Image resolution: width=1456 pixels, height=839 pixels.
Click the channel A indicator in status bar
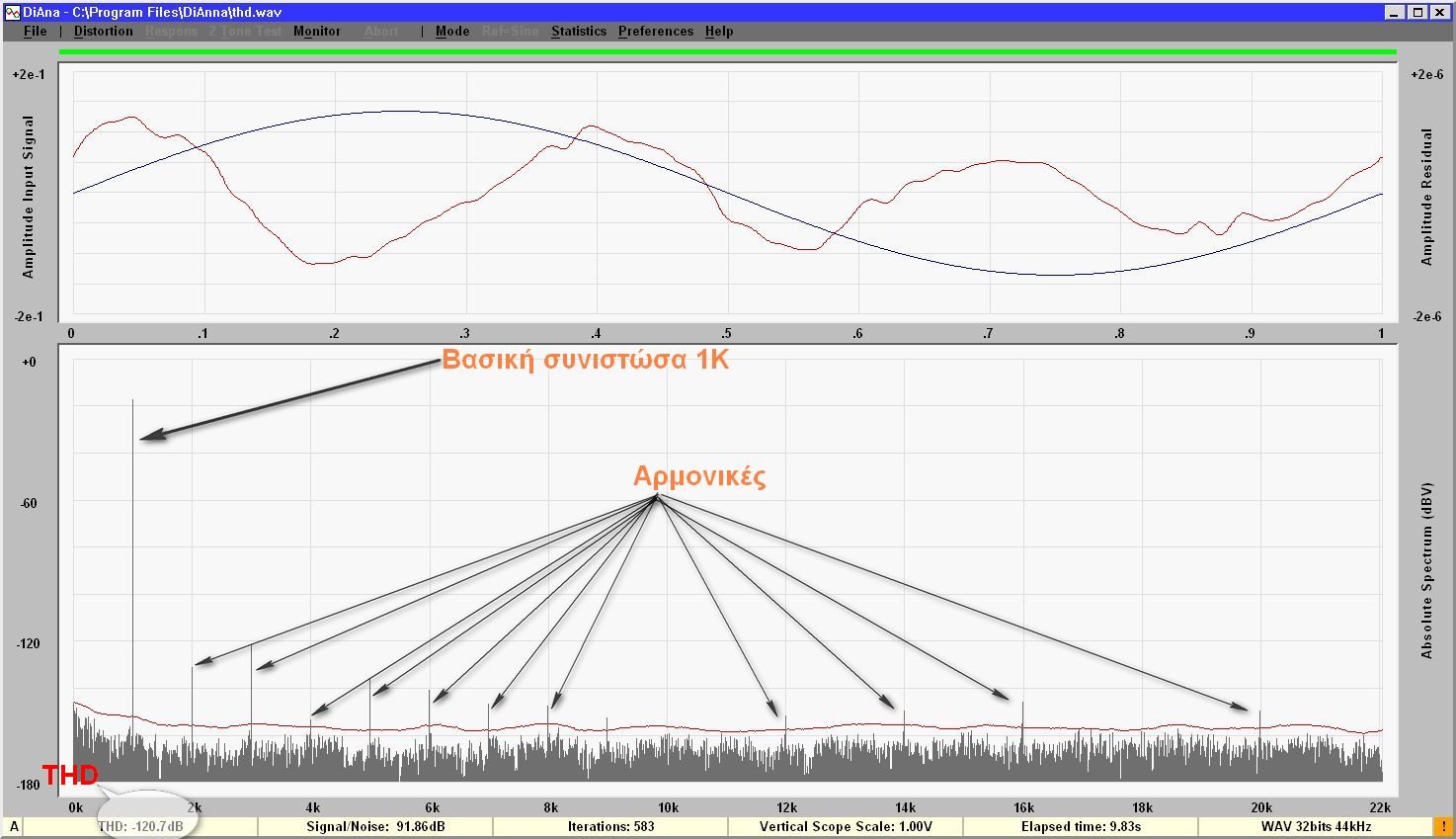[x=14, y=827]
